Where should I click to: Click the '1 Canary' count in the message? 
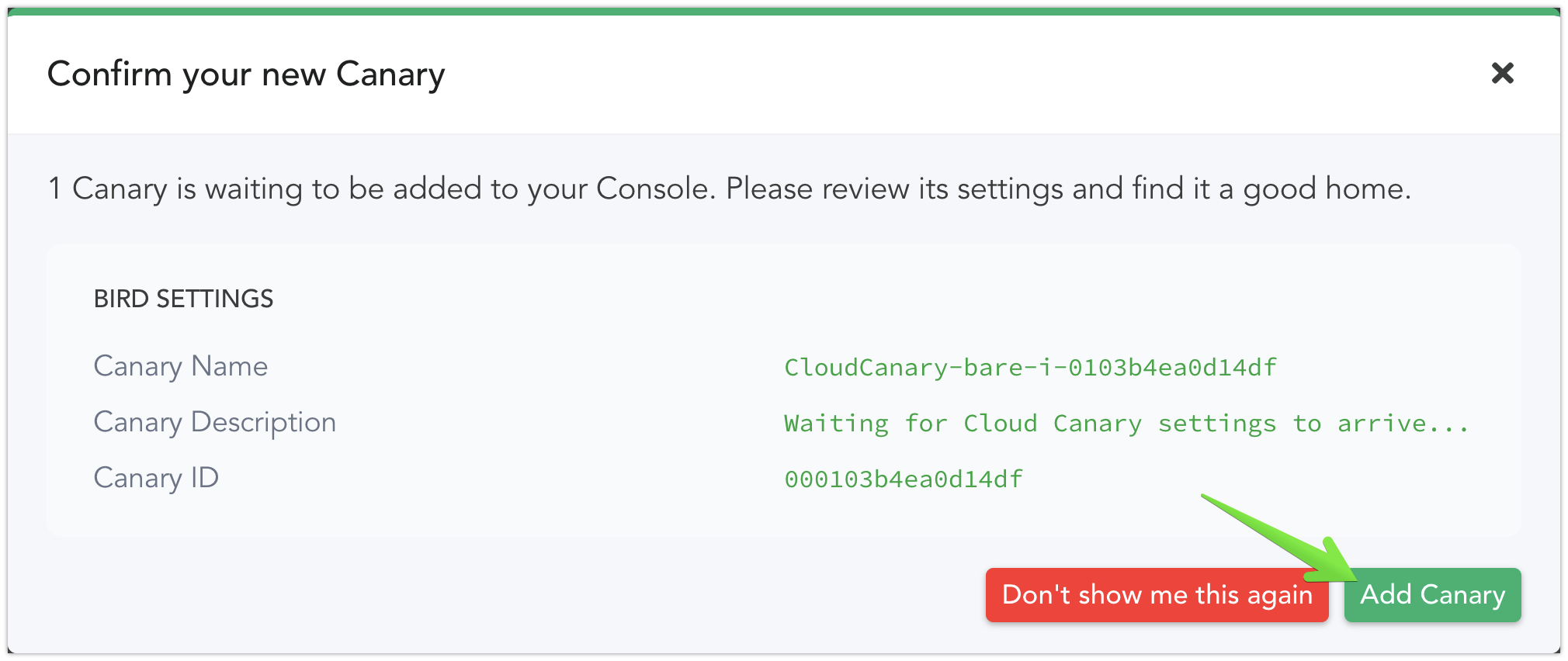[107, 189]
